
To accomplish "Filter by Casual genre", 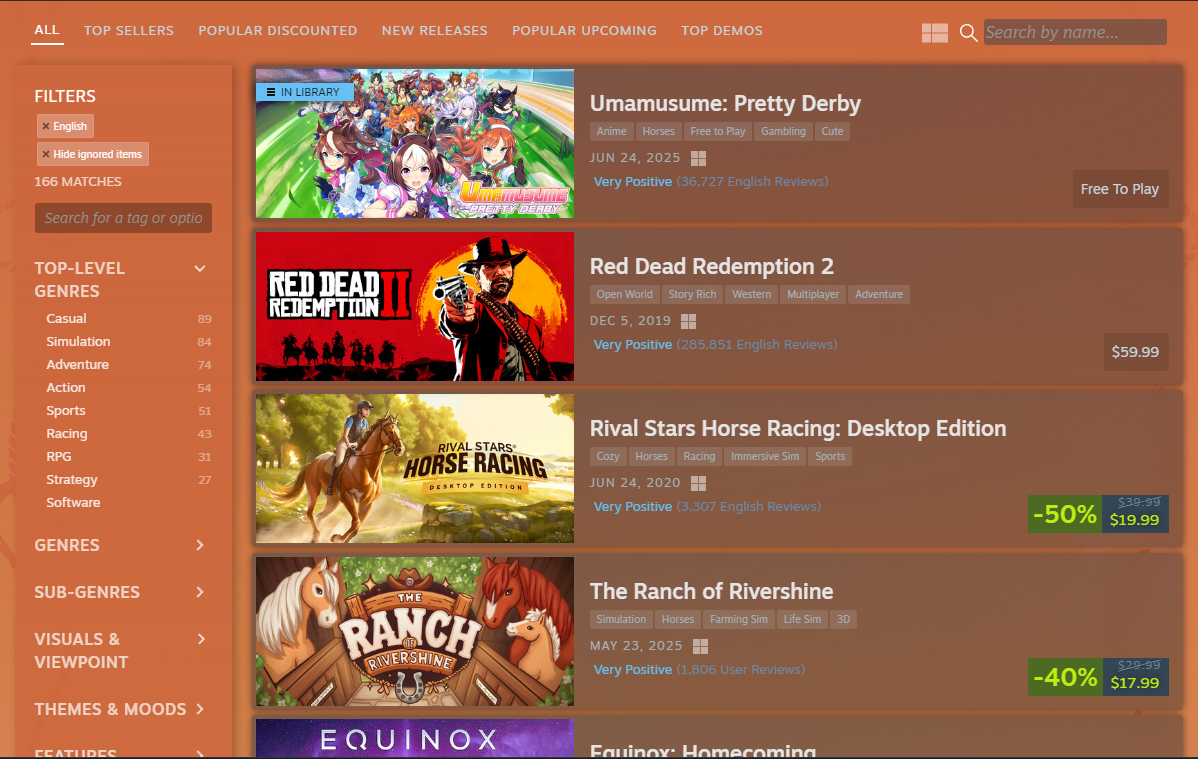I will point(66,319).
